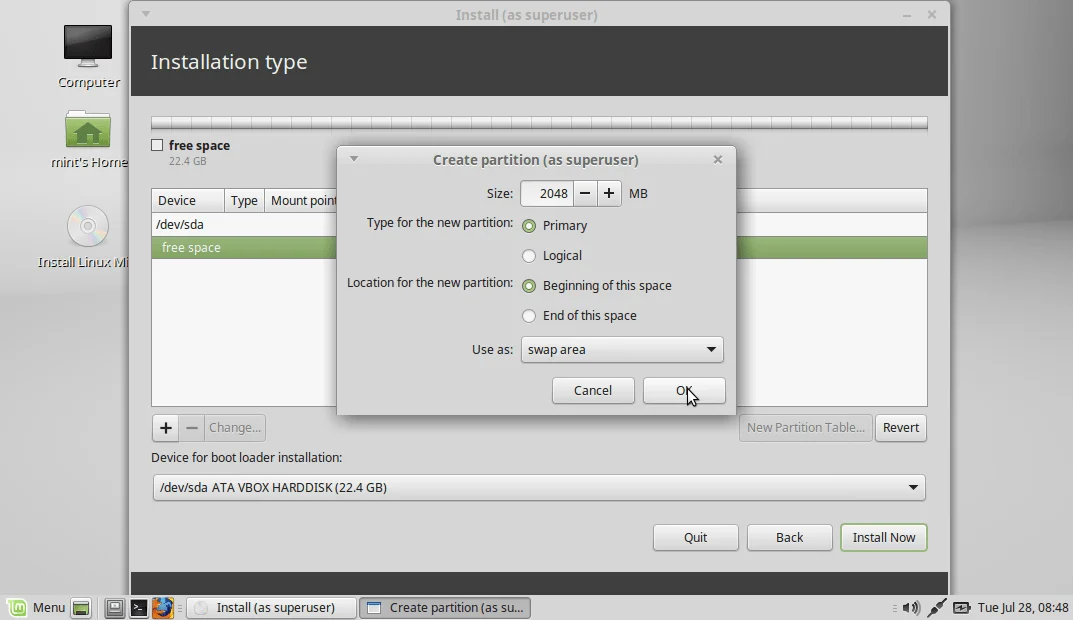Open the boot loader device dropdown

click(x=538, y=487)
